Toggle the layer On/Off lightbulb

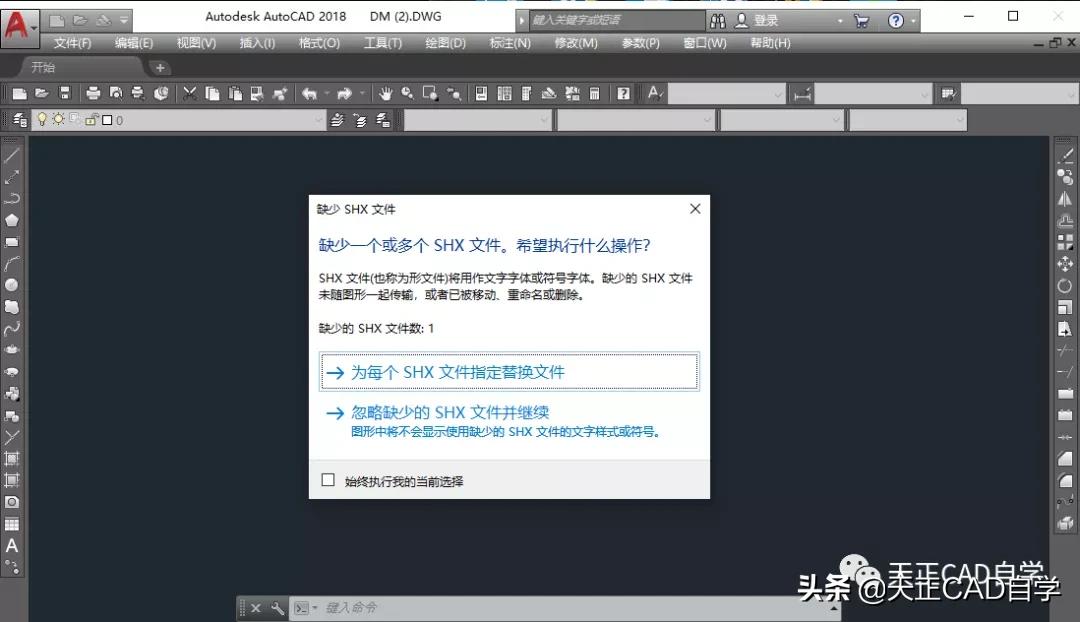pyautogui.click(x=42, y=119)
